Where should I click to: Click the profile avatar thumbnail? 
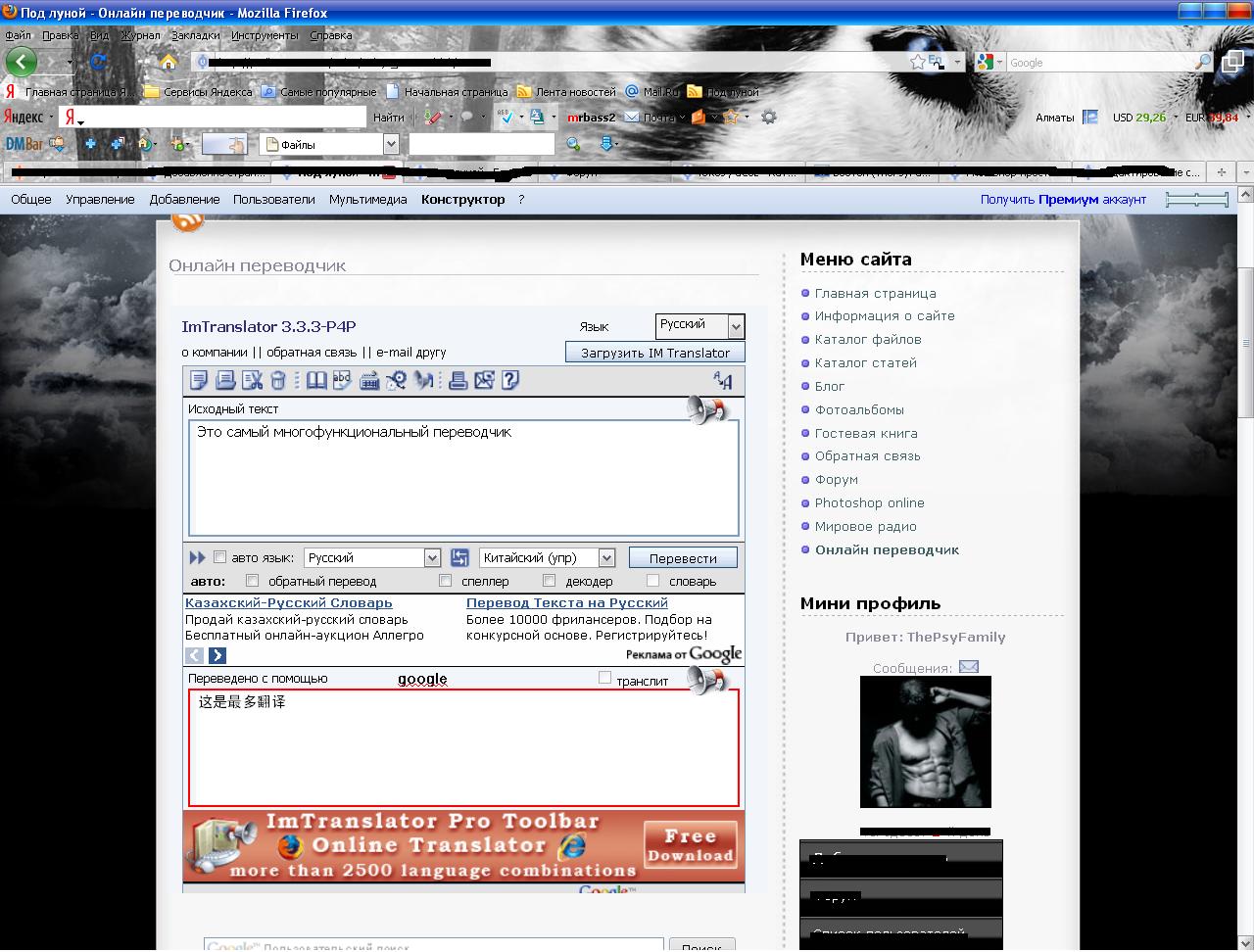coord(926,741)
